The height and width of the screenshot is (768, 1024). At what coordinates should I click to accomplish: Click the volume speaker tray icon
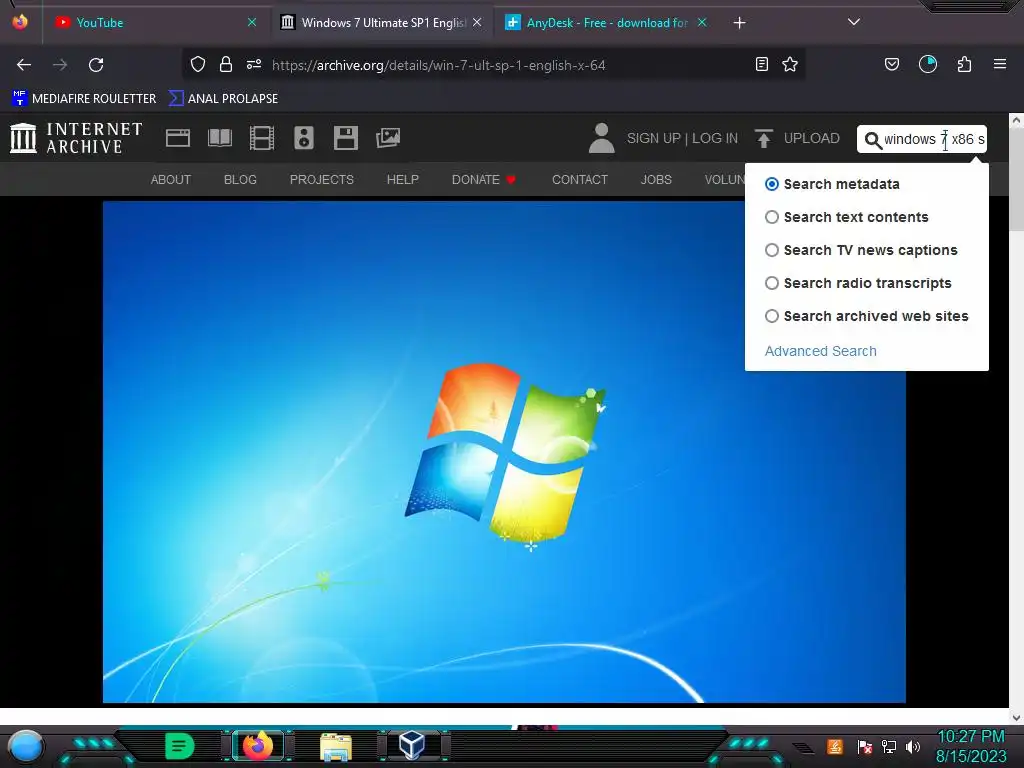pos(913,746)
